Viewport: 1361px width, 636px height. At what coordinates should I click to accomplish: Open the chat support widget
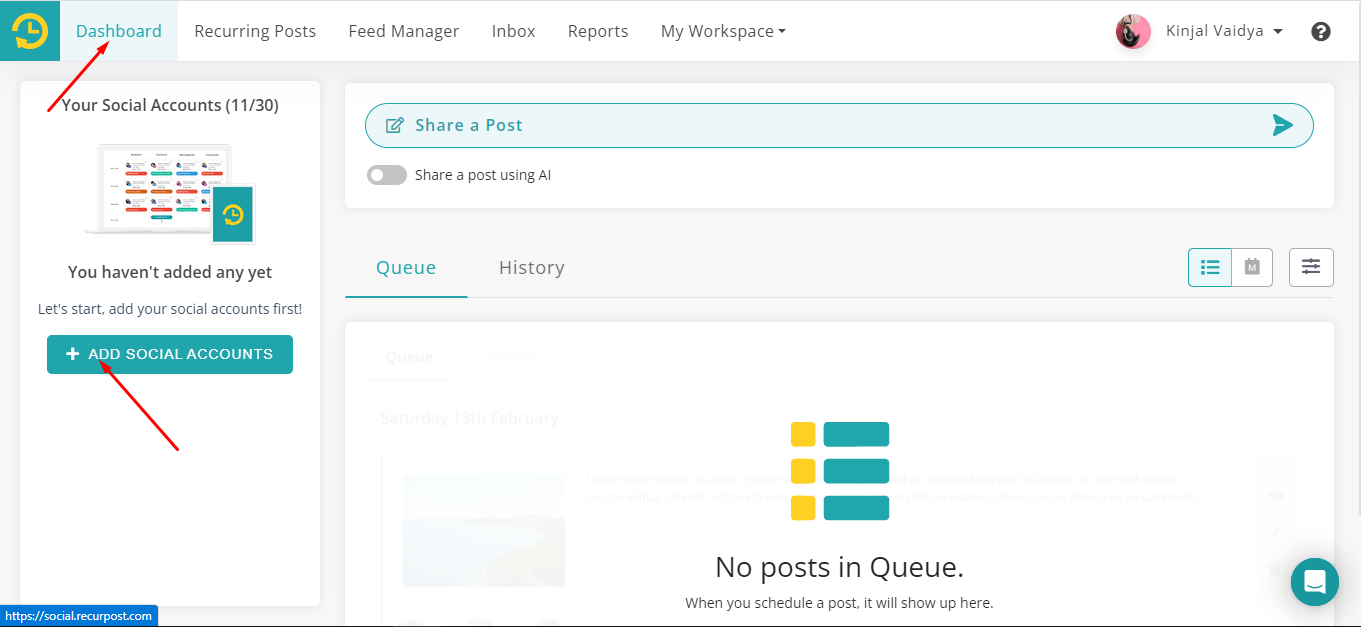point(1315,582)
